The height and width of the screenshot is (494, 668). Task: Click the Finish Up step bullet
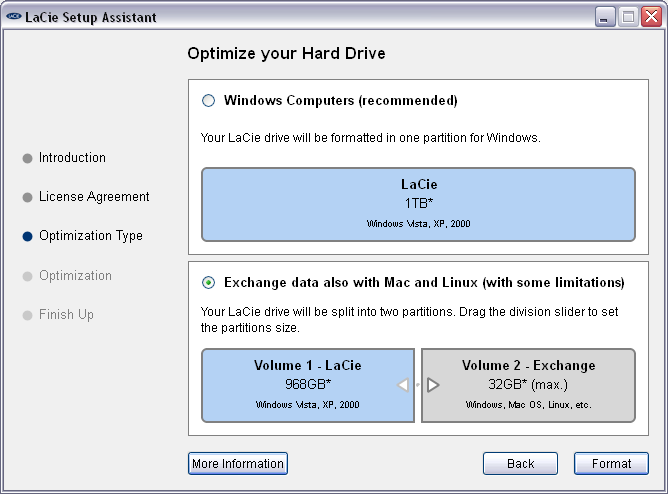pos(27,315)
